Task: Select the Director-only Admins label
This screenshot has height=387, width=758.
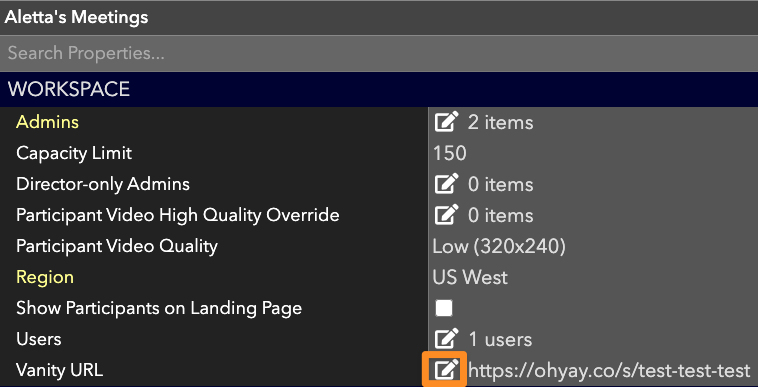Action: (x=103, y=184)
